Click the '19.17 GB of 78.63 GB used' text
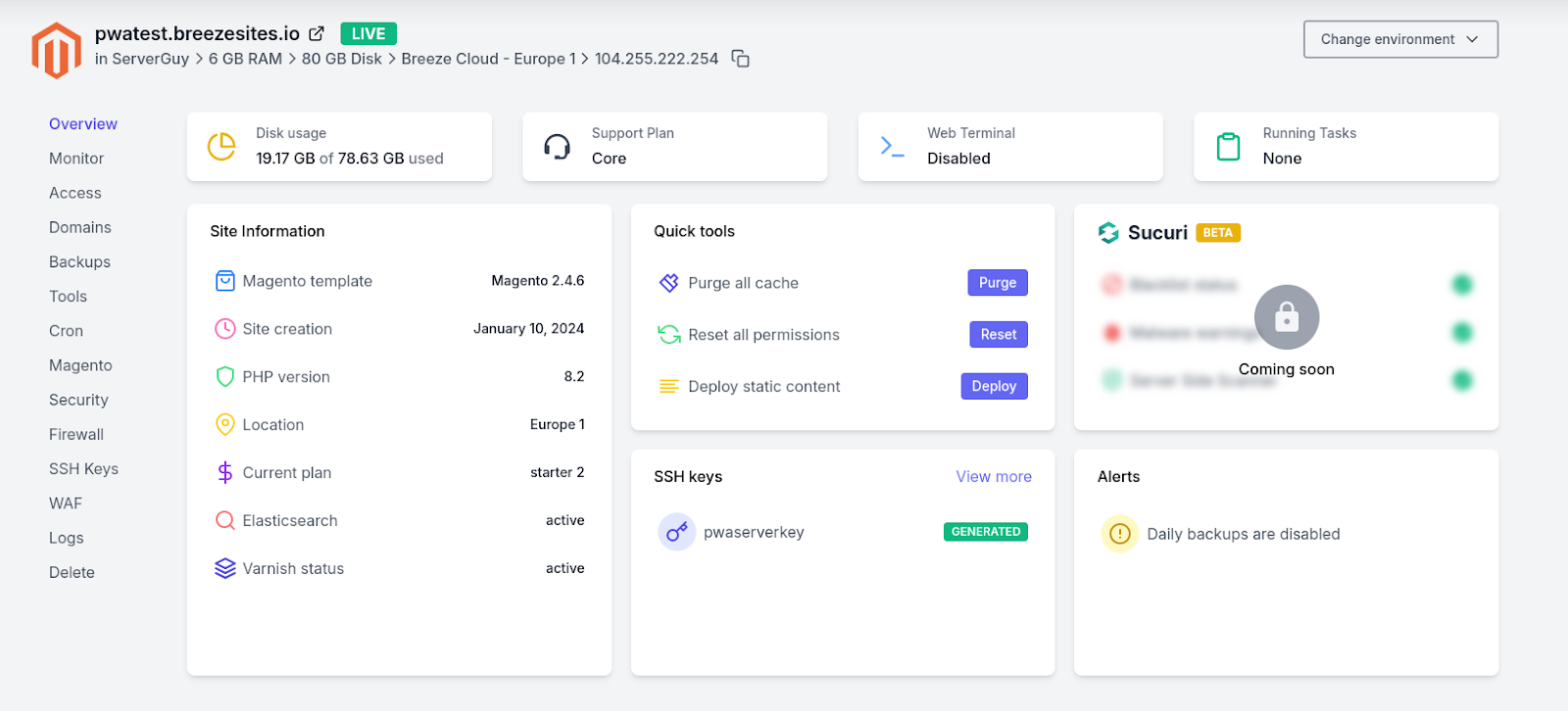Screen dimensions: 1568x711 point(350,159)
